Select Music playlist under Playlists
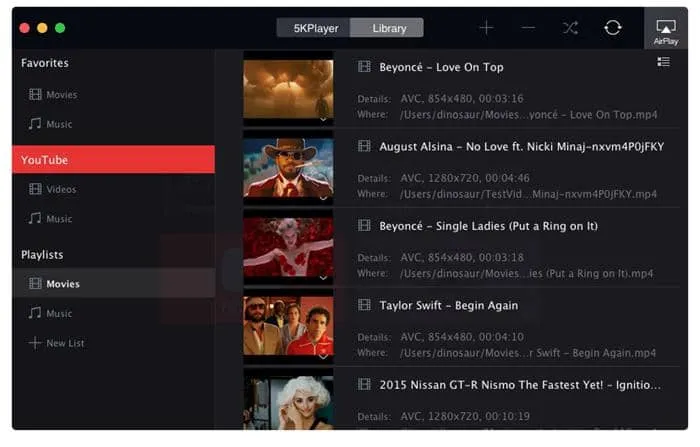700x447 pixels. click(x=50, y=313)
